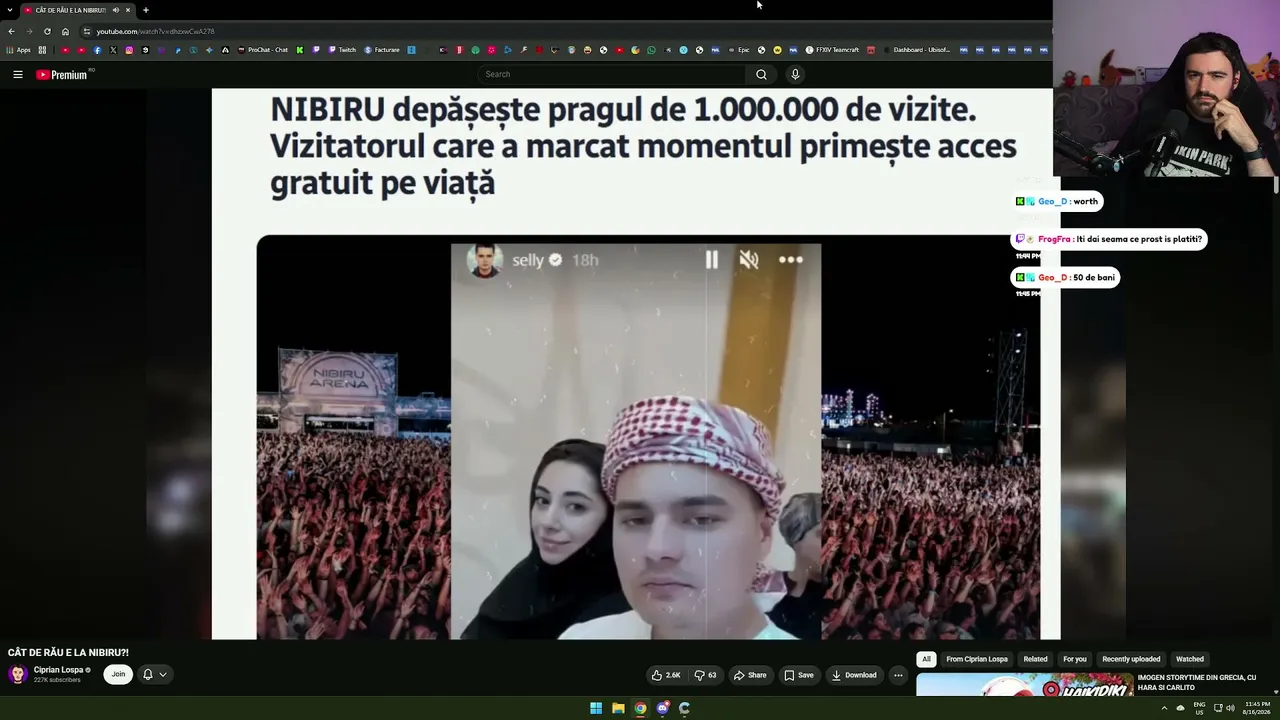Switch to Chrome in the taskbar
1280x720 pixels.
pyautogui.click(x=640, y=708)
